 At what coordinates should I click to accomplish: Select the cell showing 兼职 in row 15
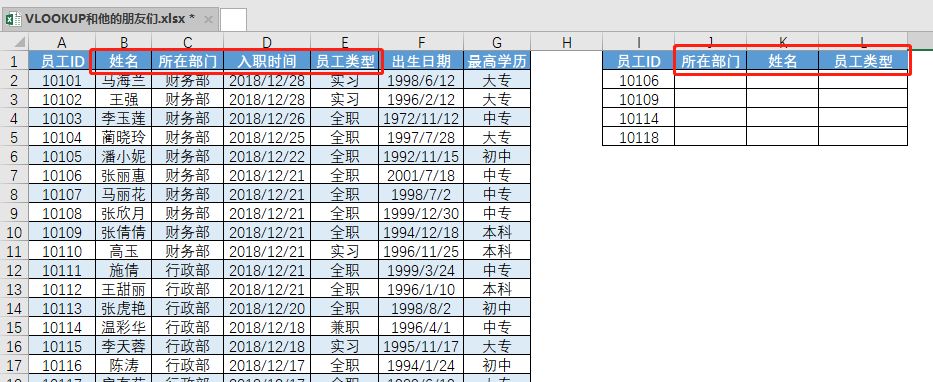click(345, 327)
